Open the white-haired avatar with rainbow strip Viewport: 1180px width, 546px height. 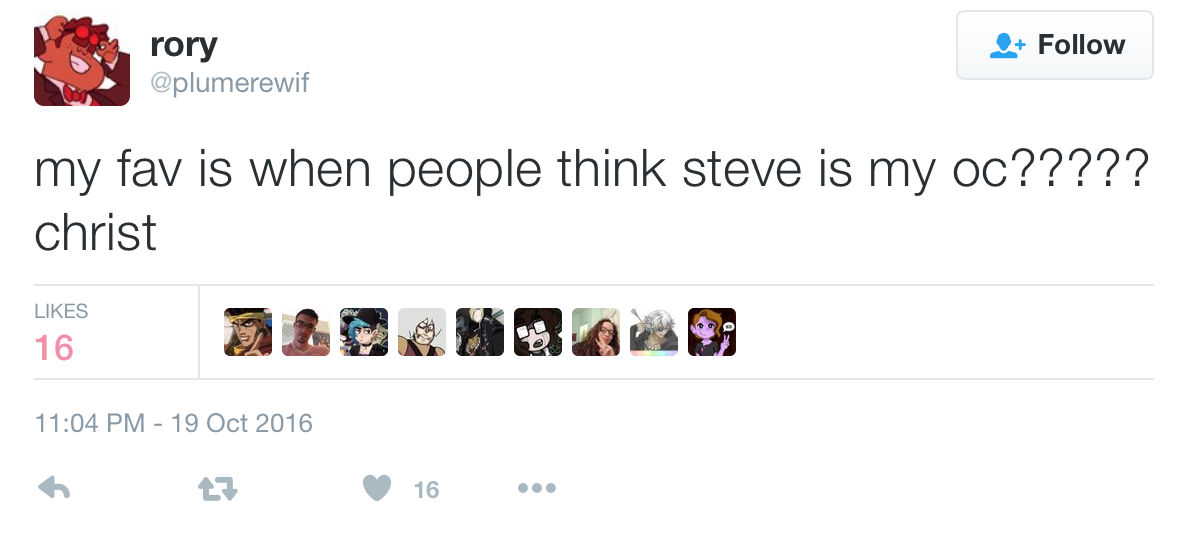pyautogui.click(x=654, y=332)
